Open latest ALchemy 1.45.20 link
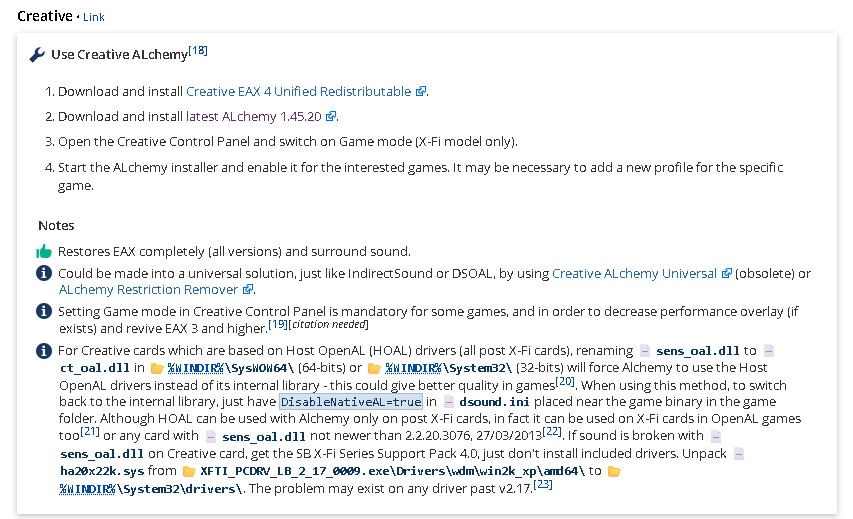This screenshot has width=853, height=519. pos(254,116)
